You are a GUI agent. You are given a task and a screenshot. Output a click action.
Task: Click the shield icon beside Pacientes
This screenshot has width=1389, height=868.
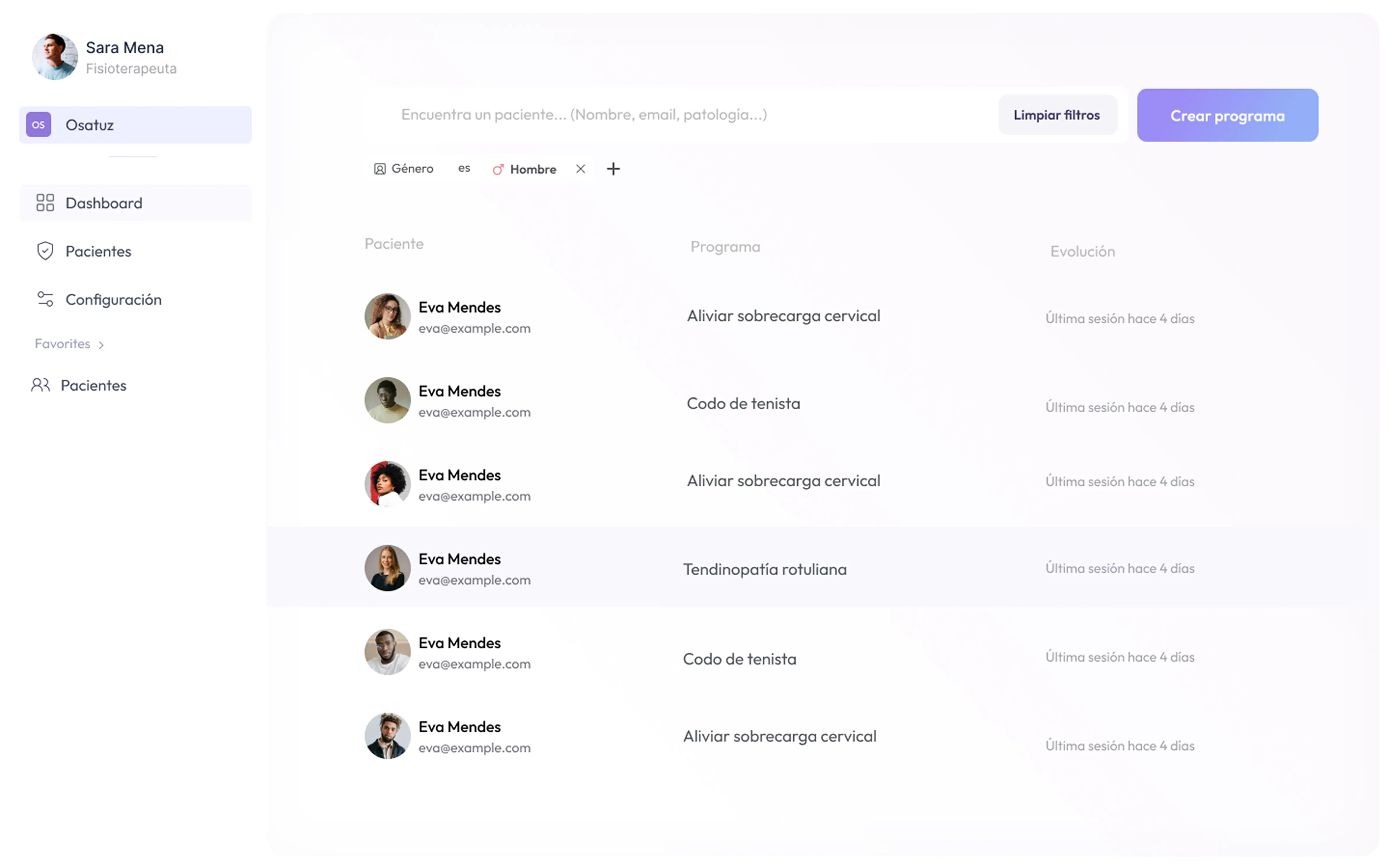(45, 251)
